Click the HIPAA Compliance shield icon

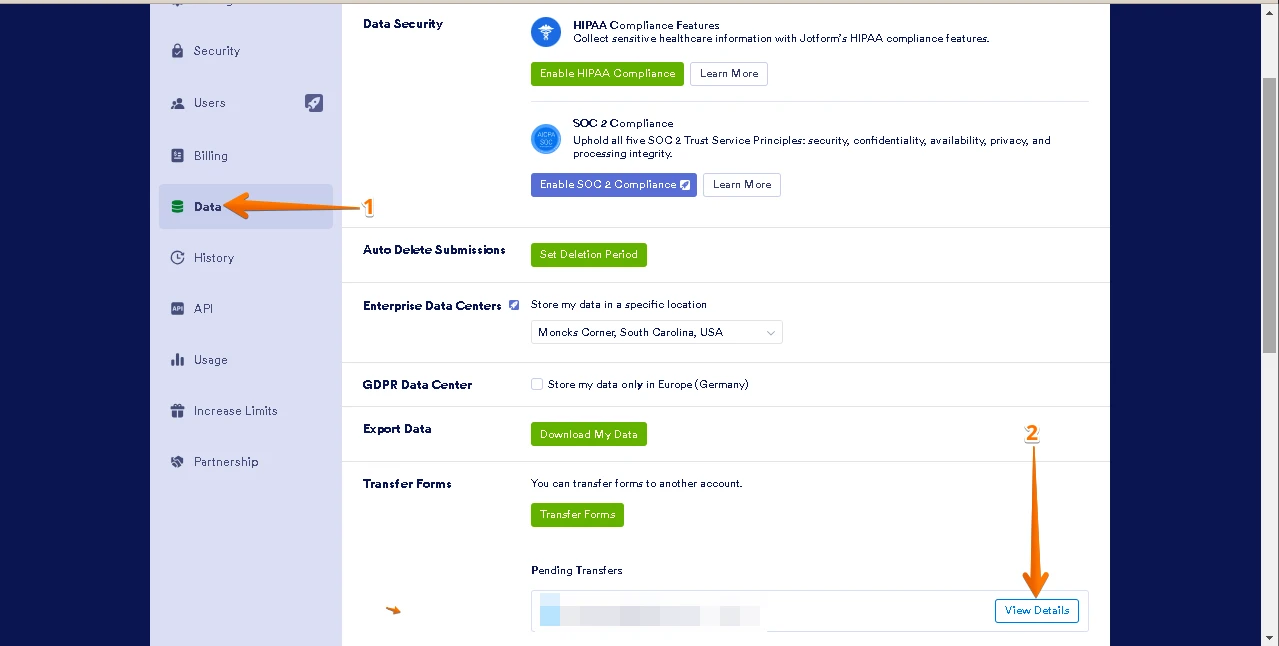[546, 32]
